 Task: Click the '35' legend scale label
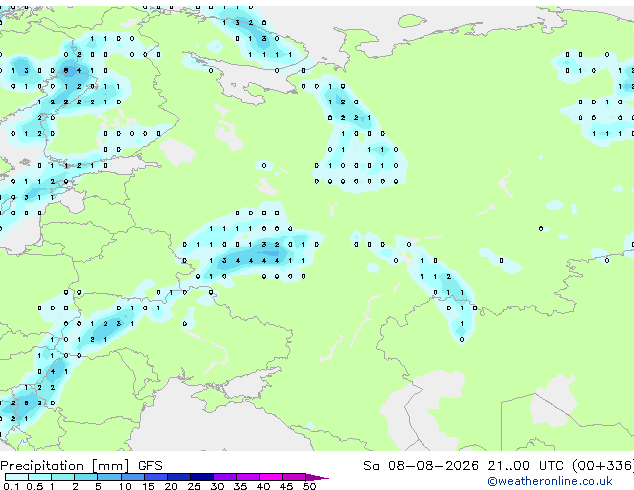point(241,486)
